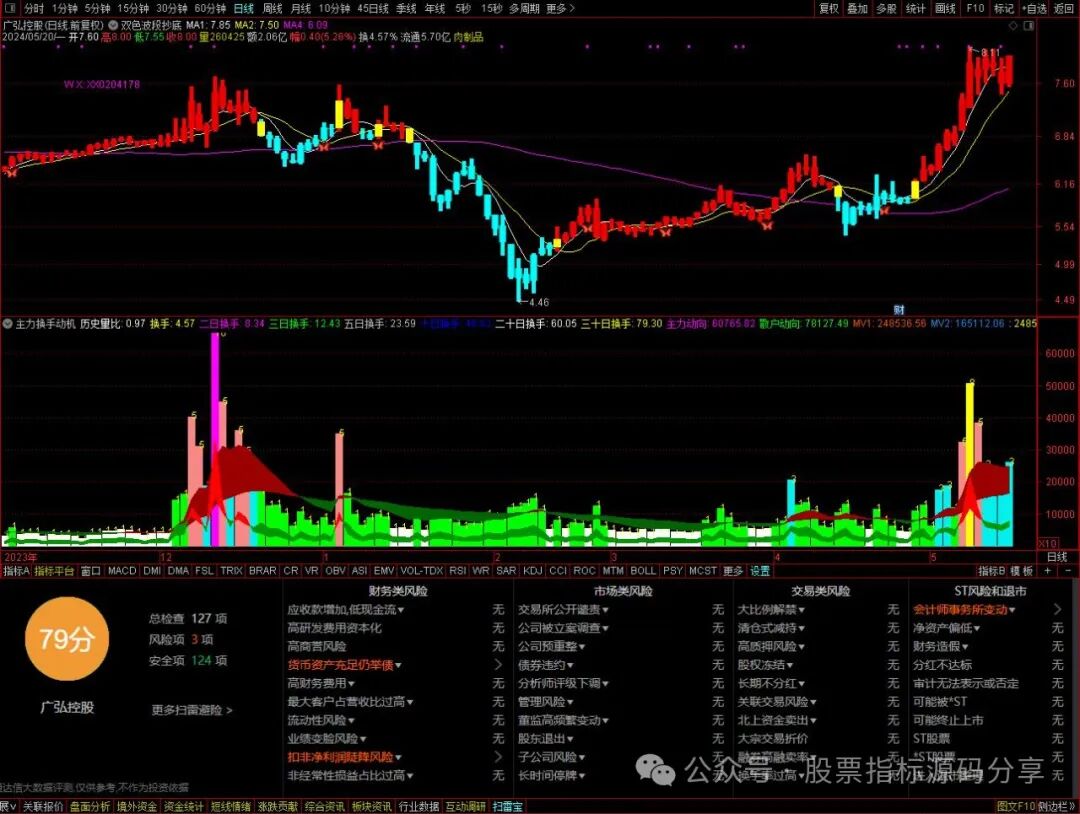Select the 月线 monthly period
The image size is (1080, 814).
[300, 8]
